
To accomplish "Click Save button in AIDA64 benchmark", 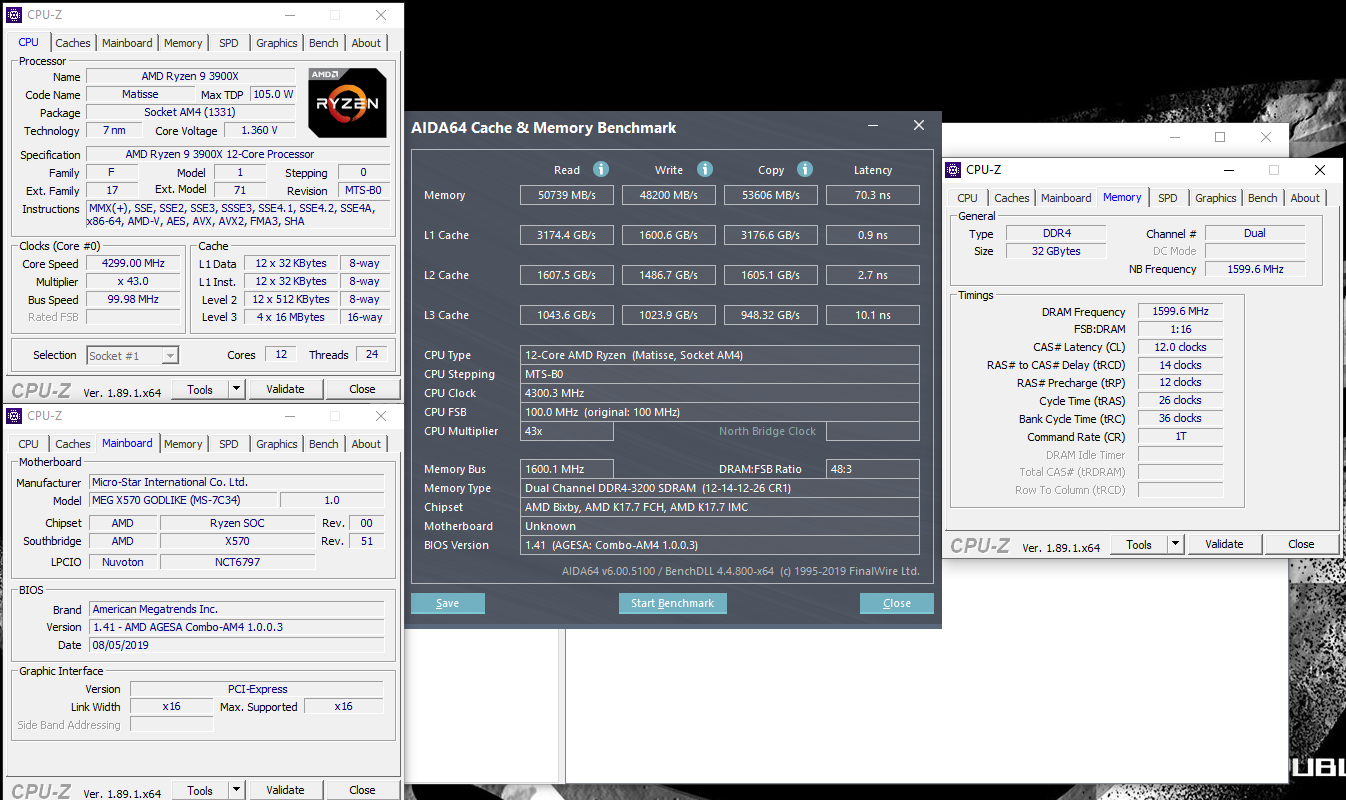I will (448, 603).
